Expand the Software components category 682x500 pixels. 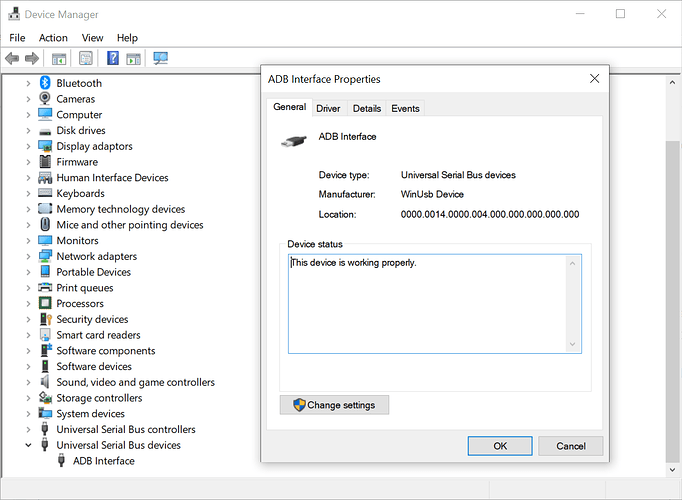pos(28,350)
